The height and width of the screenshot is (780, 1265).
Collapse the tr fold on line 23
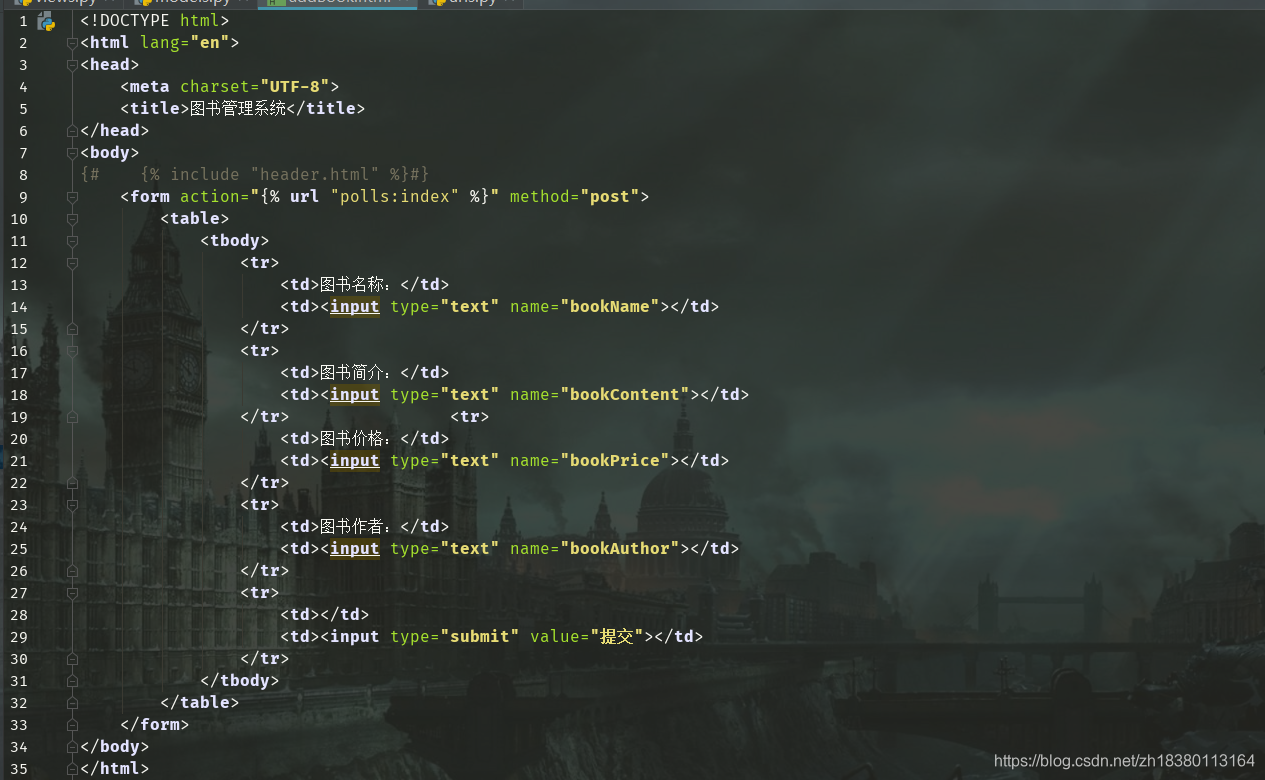pyautogui.click(x=72, y=505)
